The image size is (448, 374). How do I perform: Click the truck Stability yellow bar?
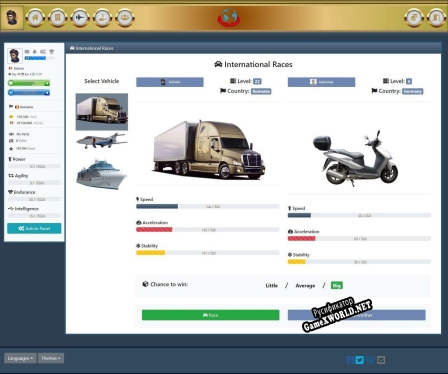click(x=208, y=253)
